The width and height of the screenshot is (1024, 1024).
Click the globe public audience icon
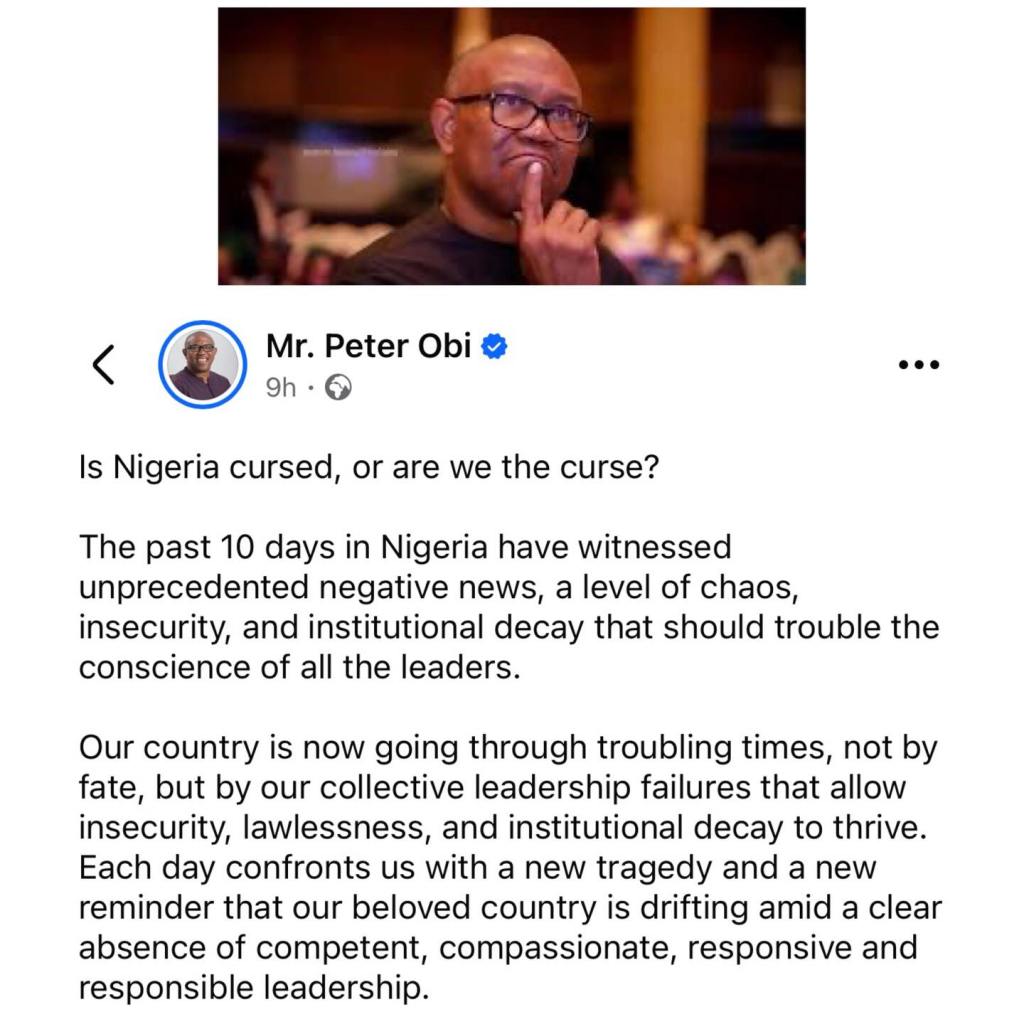pos(338,387)
